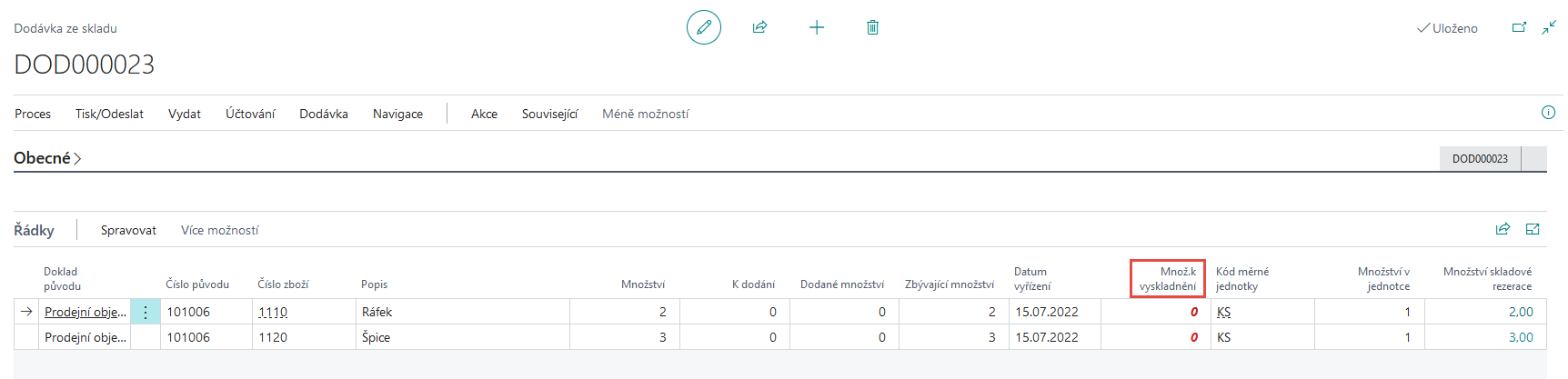Create new record with plus icon
This screenshot has width=1568, height=379.
tap(816, 27)
